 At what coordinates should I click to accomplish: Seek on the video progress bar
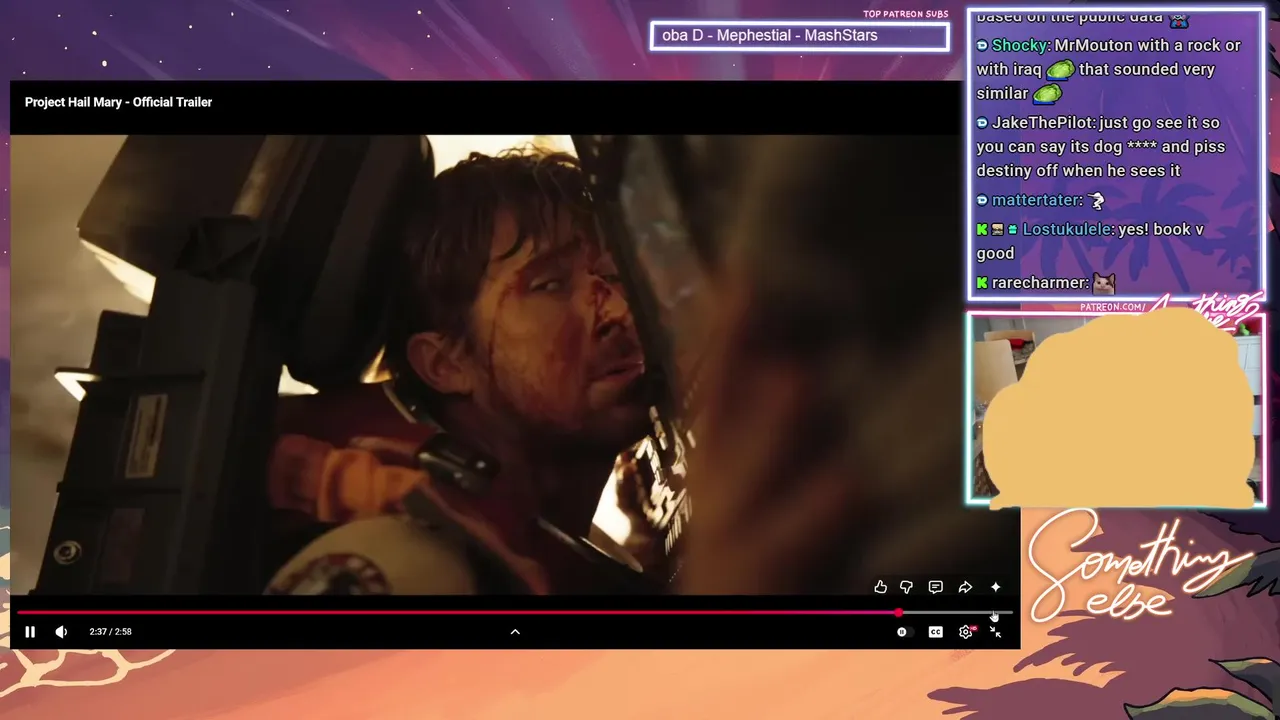click(x=515, y=613)
